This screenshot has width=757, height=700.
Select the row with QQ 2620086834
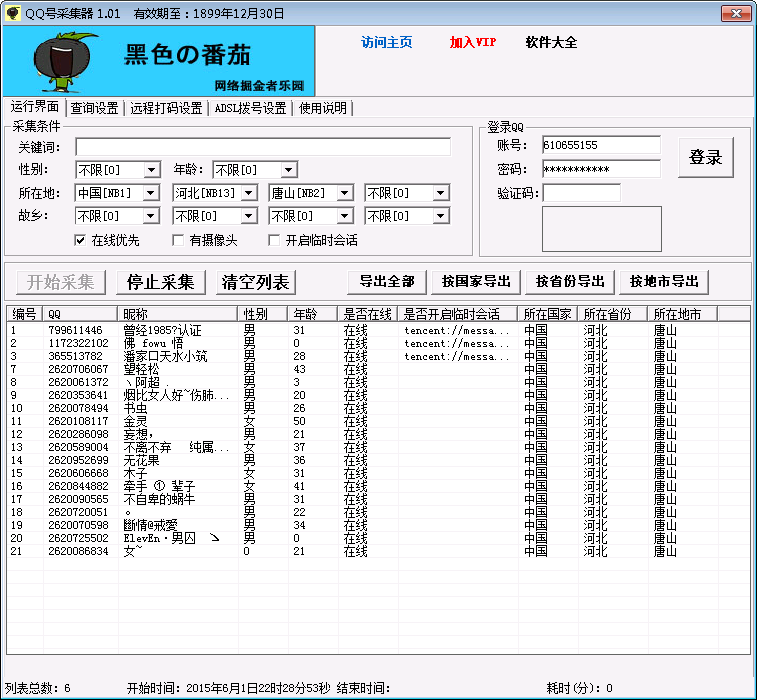coord(378,551)
